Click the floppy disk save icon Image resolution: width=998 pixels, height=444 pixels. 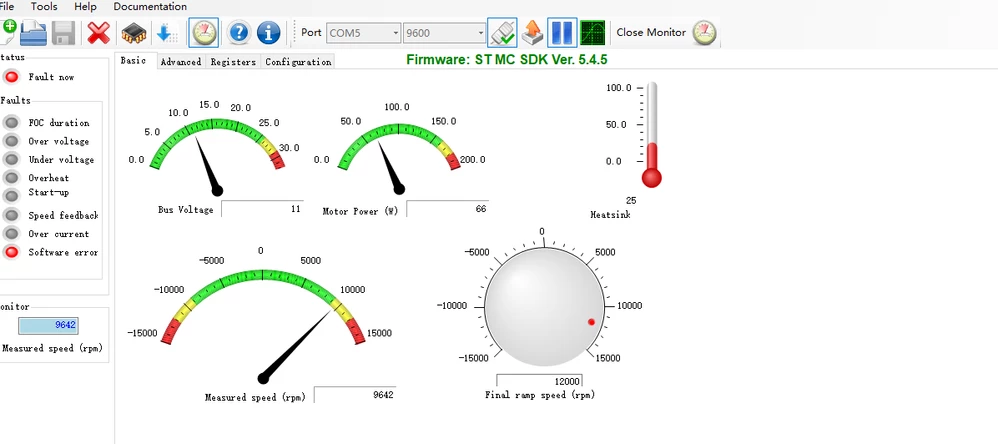click(64, 32)
